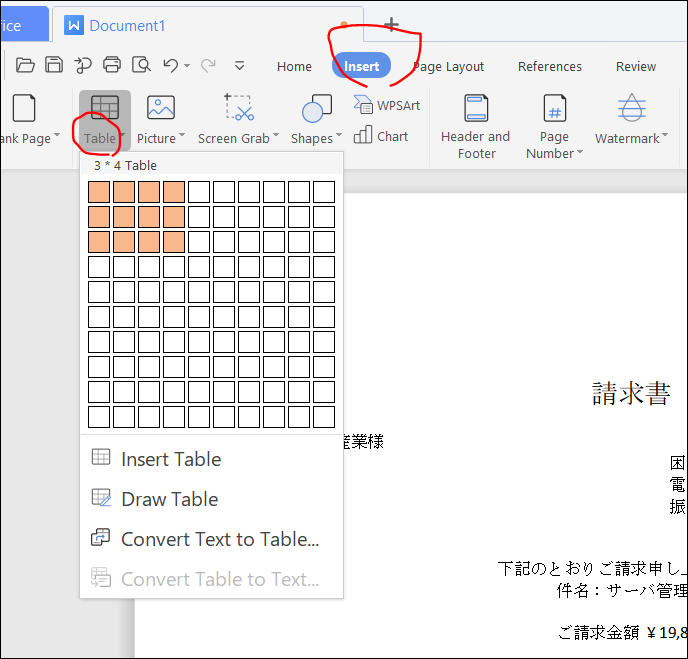The width and height of the screenshot is (688, 659).
Task: Click the Open folder icon in quick access toolbar
Action: point(25,65)
